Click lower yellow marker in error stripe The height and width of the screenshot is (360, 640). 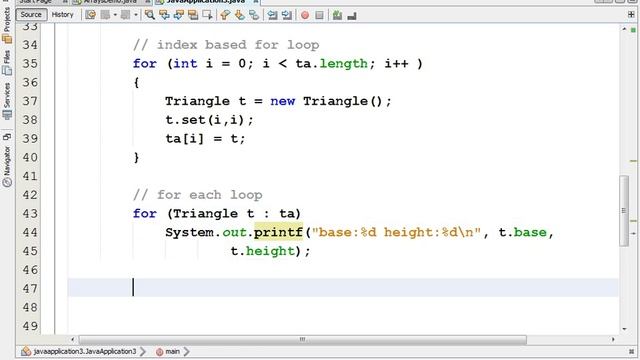pos(633,221)
